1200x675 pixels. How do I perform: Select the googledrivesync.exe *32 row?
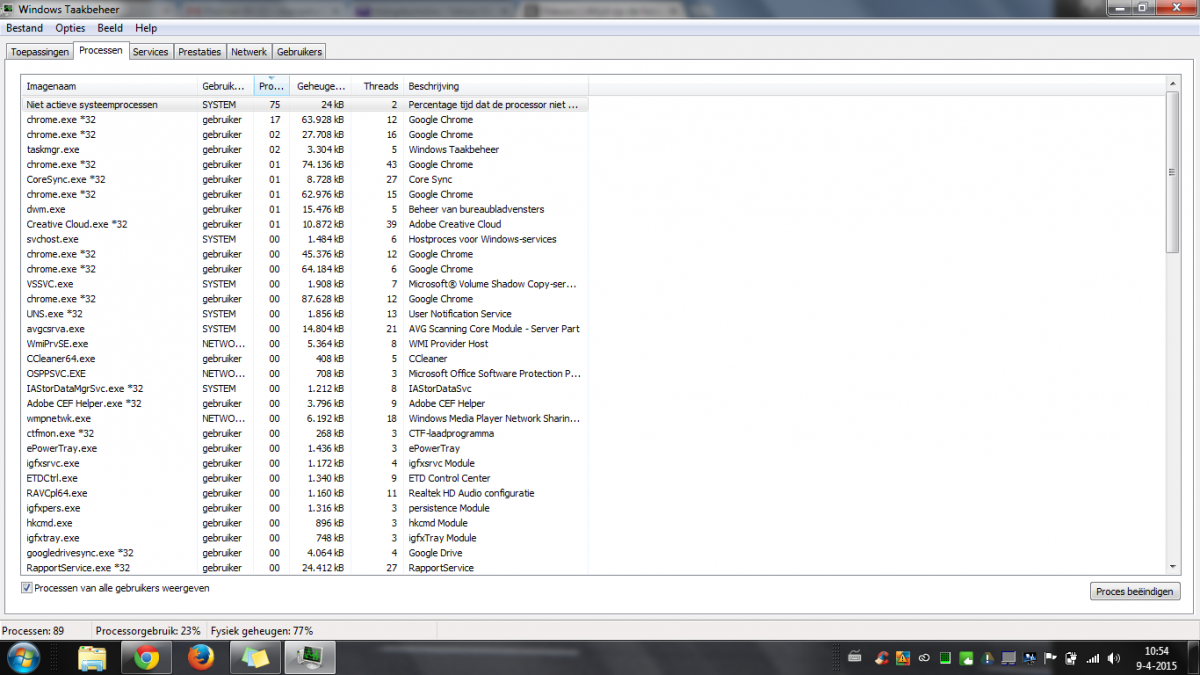coord(304,552)
